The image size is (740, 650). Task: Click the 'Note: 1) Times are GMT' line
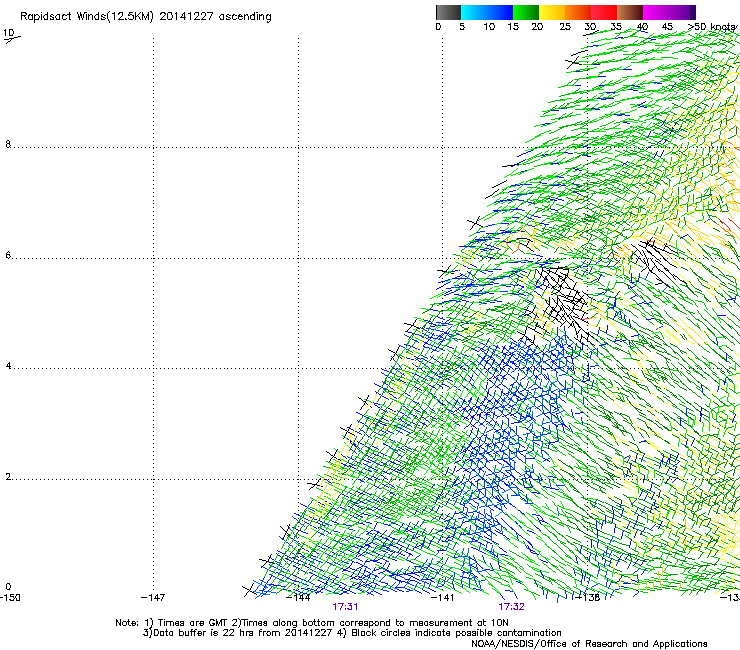click(x=312, y=623)
